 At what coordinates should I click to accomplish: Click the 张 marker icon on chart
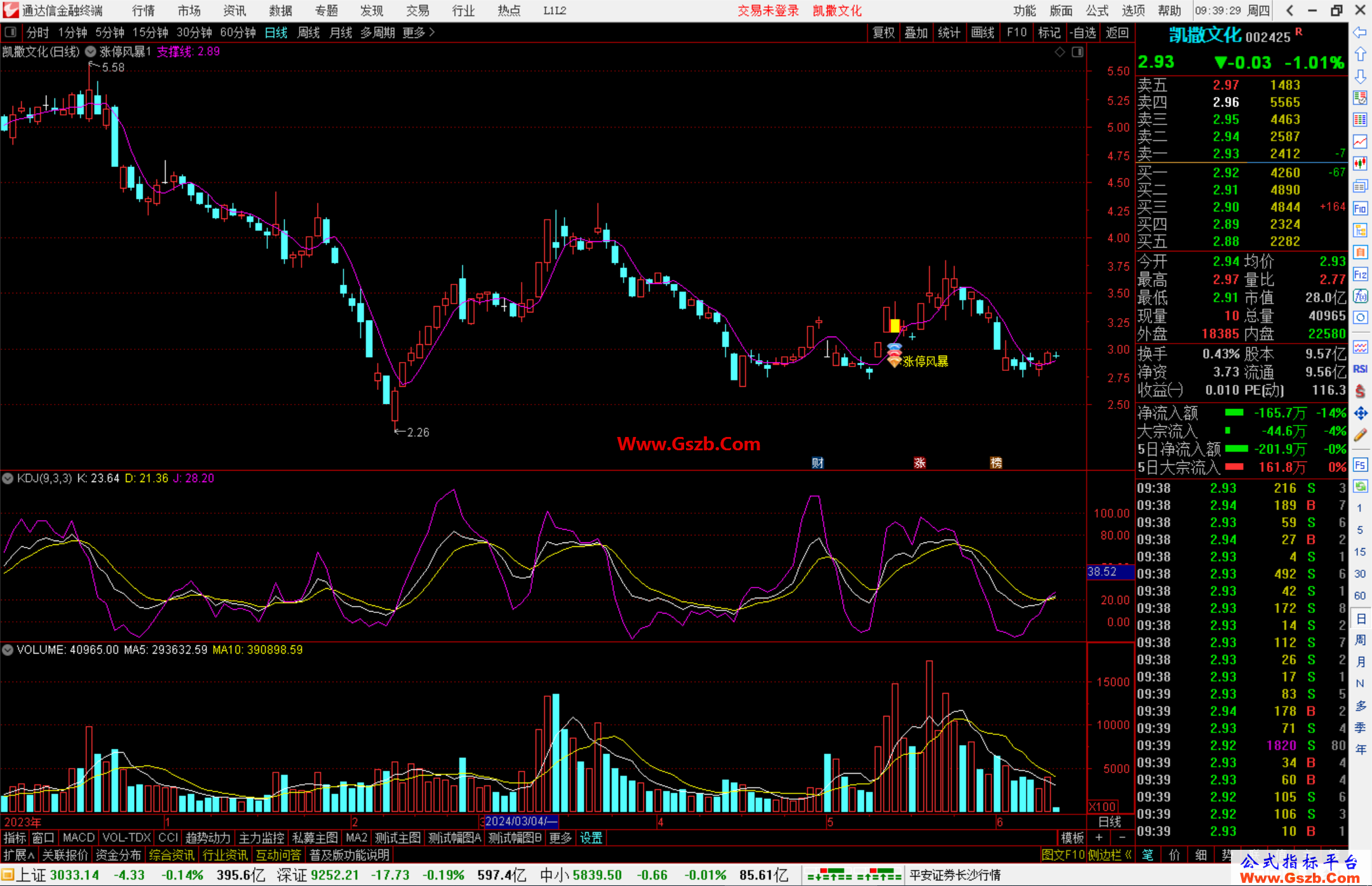(x=919, y=463)
